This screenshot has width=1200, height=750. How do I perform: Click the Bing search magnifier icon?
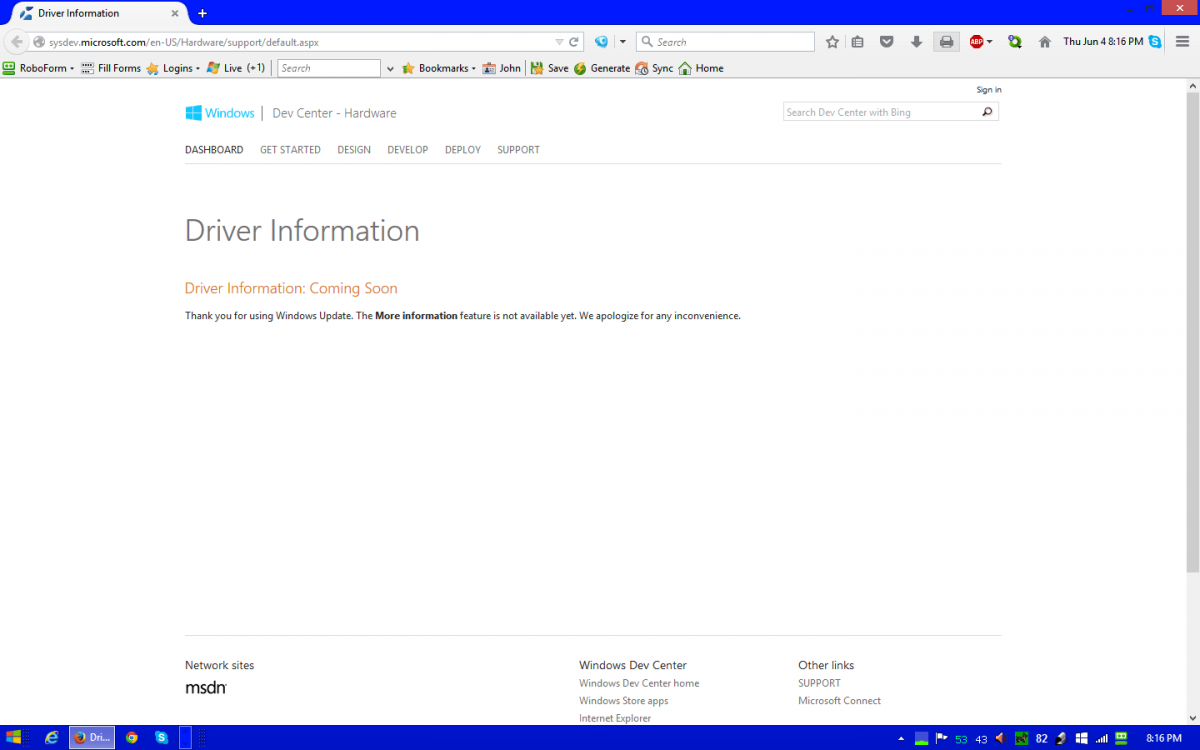click(987, 112)
